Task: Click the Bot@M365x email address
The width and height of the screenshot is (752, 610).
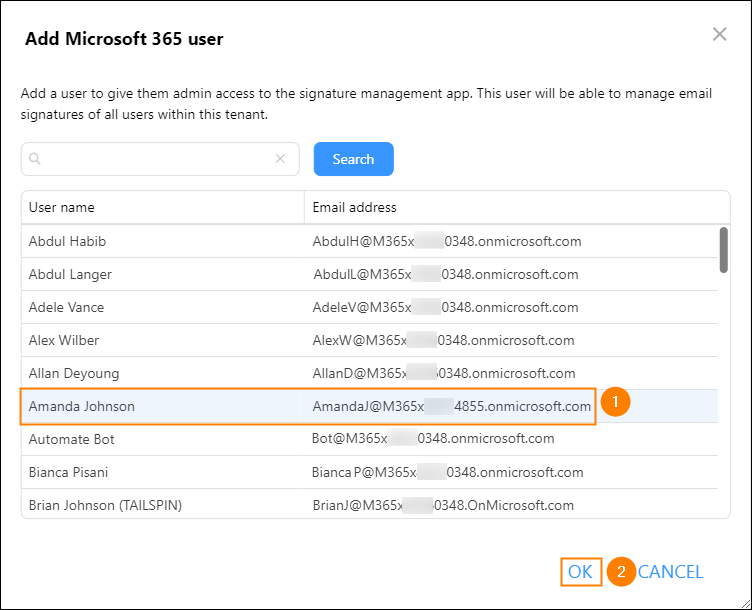Action: point(433,438)
